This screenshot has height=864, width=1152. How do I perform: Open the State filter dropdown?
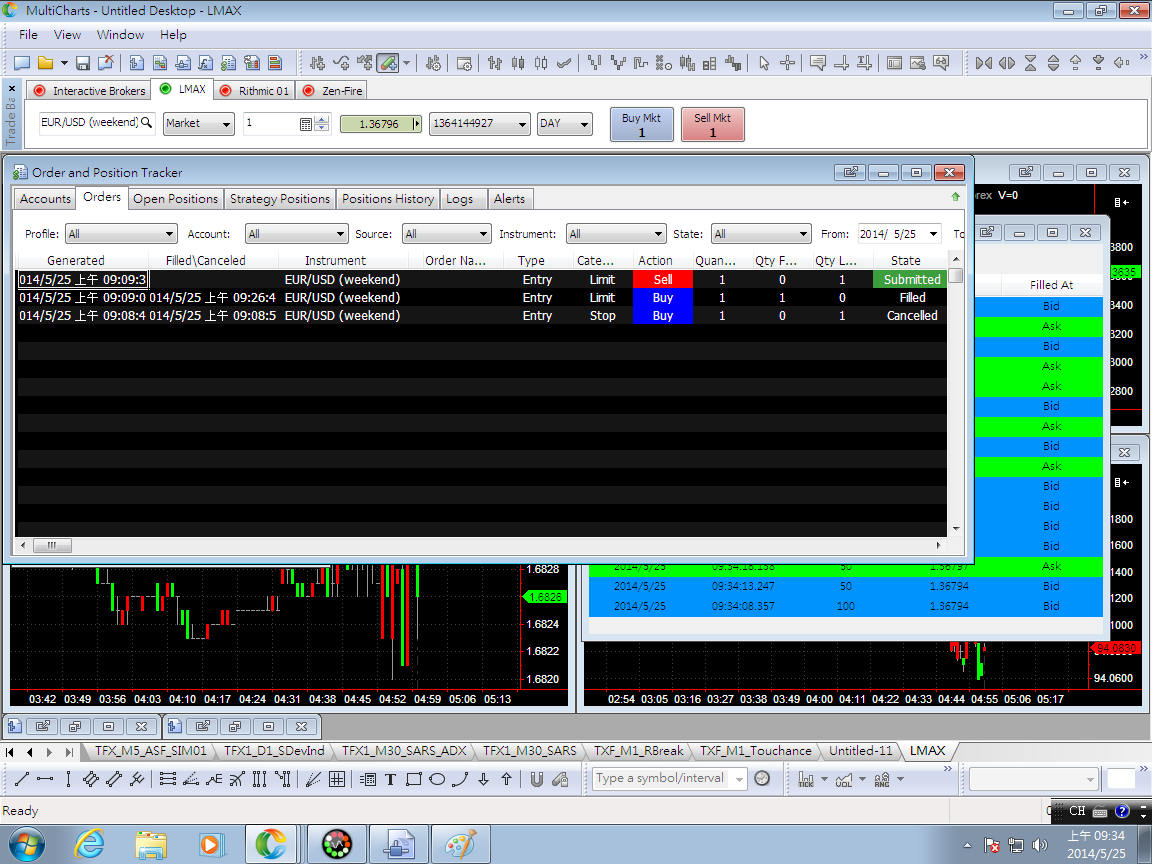click(761, 234)
